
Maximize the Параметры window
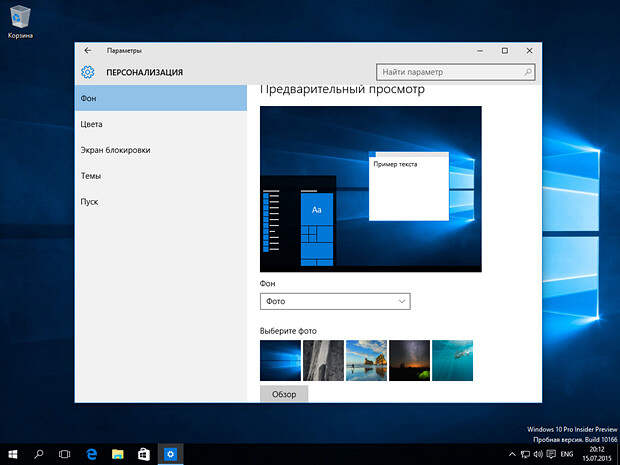tap(505, 51)
